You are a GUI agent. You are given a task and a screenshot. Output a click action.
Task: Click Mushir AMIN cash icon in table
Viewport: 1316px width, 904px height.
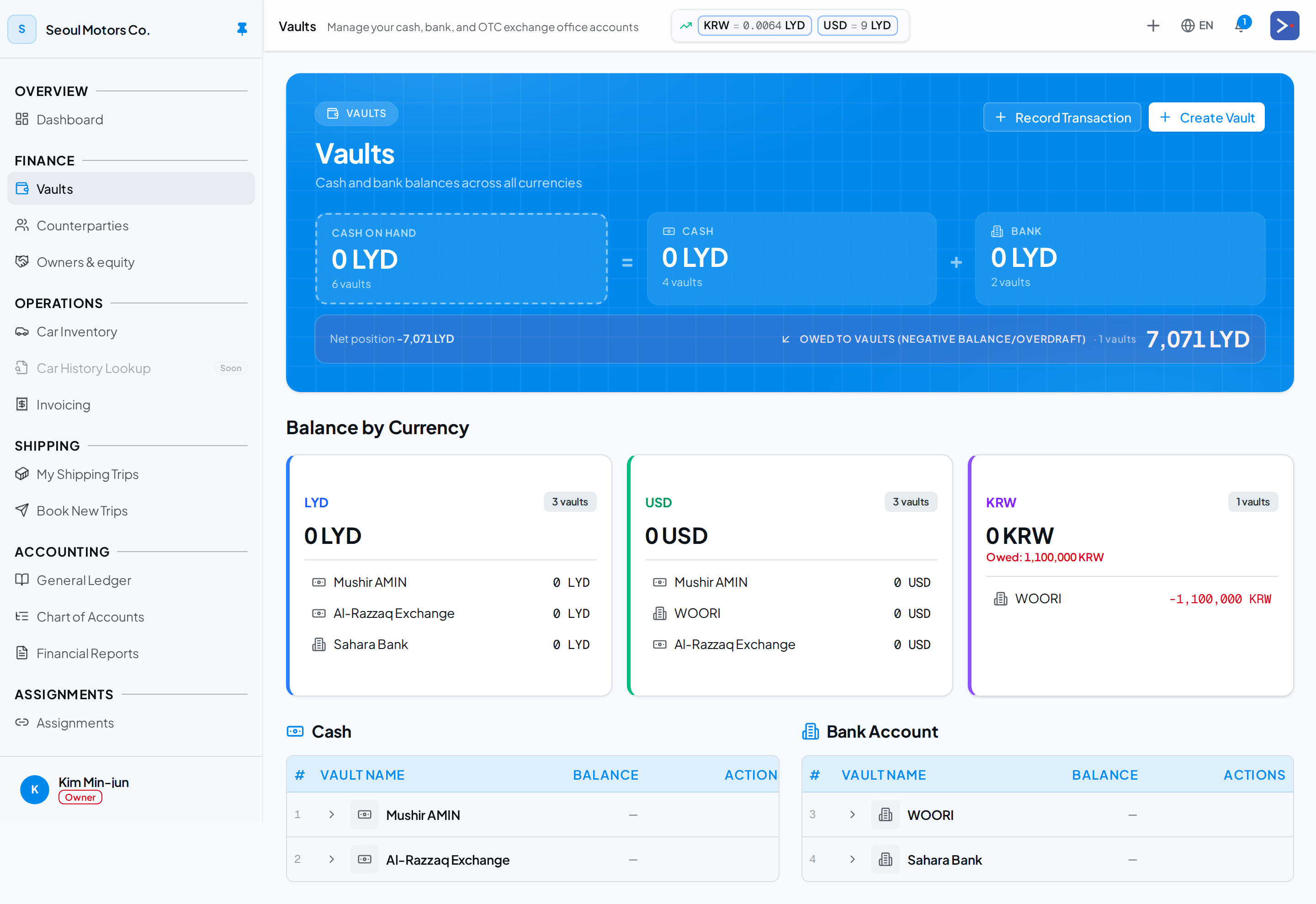[x=365, y=814]
